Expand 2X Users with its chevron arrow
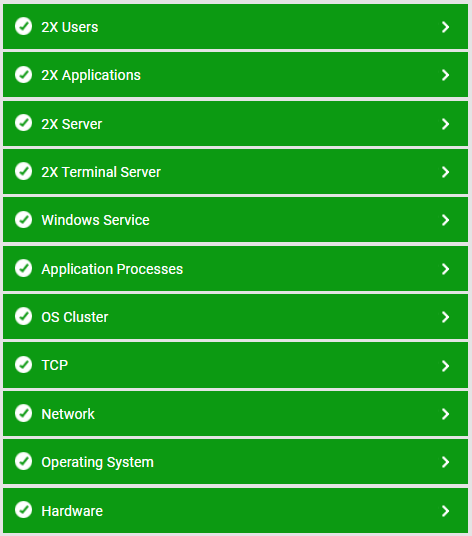Image resolution: width=472 pixels, height=536 pixels. (445, 27)
